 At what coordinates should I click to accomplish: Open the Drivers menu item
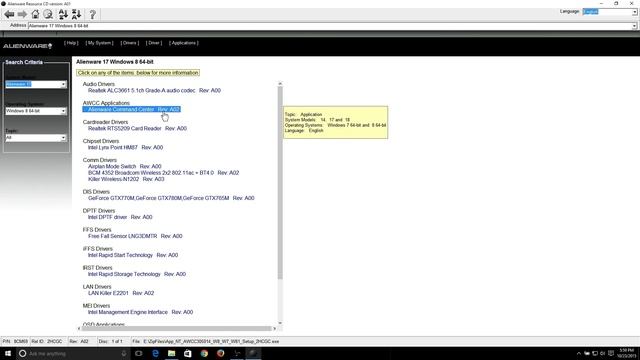point(130,43)
